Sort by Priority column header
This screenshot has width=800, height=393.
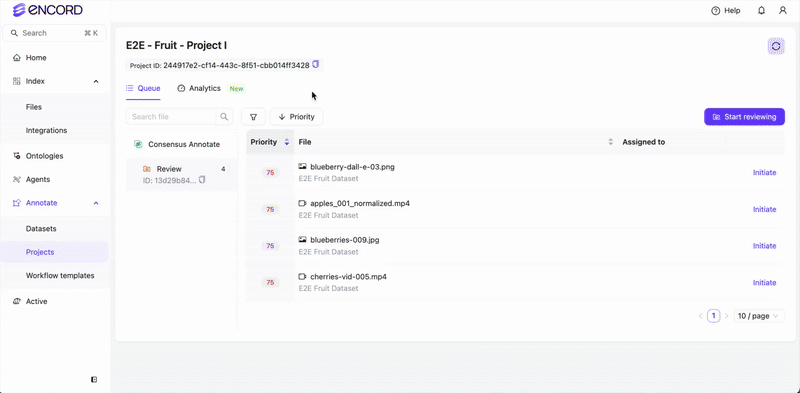click(x=270, y=142)
